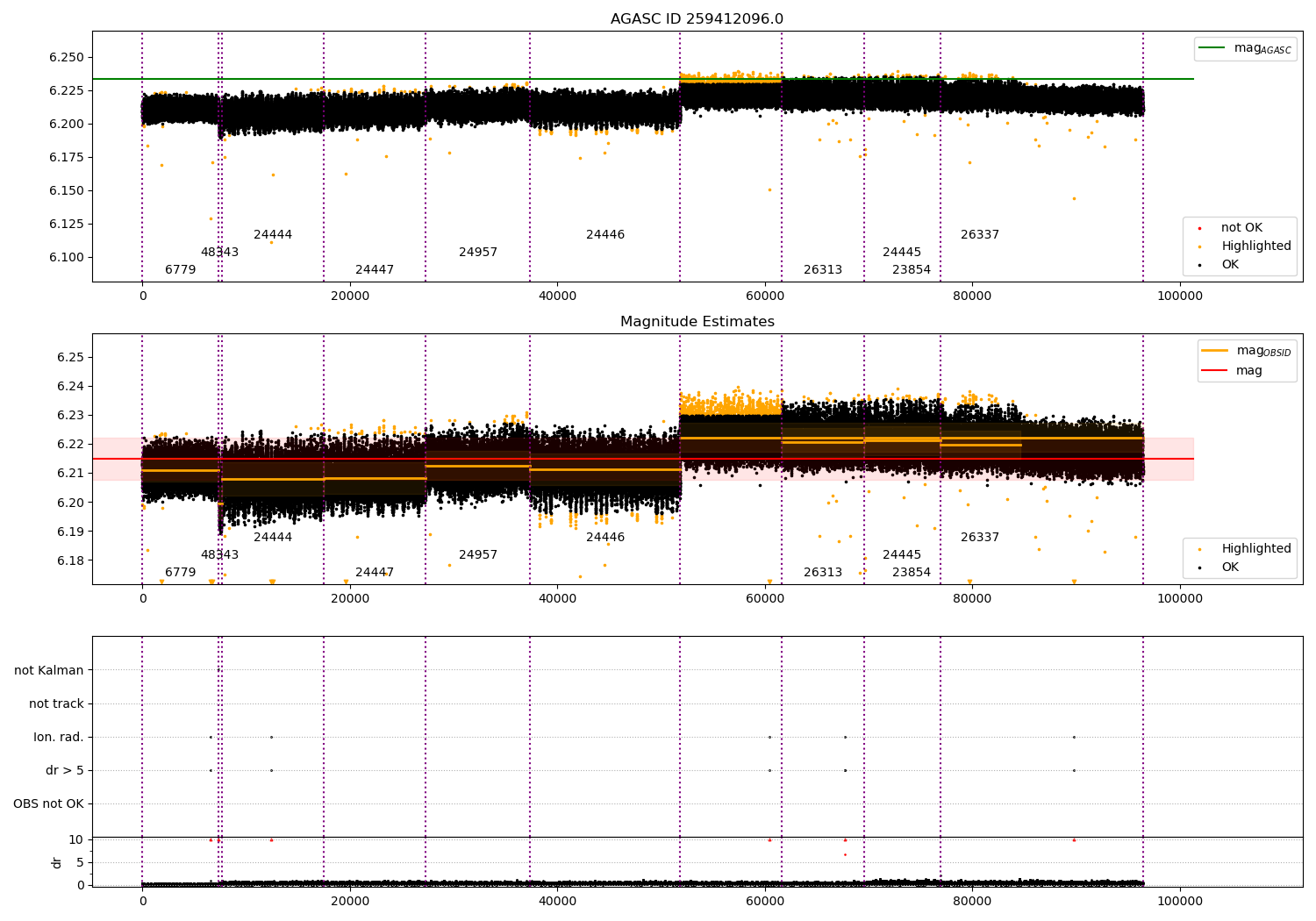Click OBSID label 48343 in top plot

click(219, 253)
